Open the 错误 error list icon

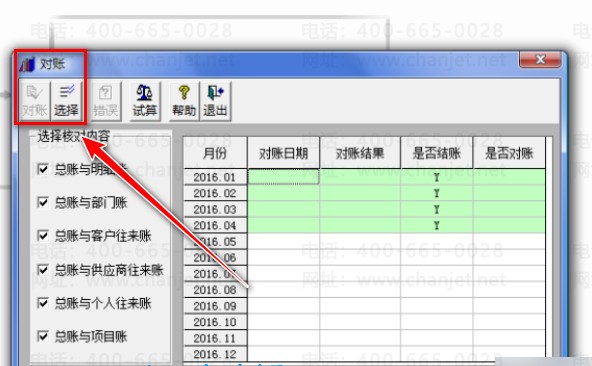pyautogui.click(x=105, y=101)
